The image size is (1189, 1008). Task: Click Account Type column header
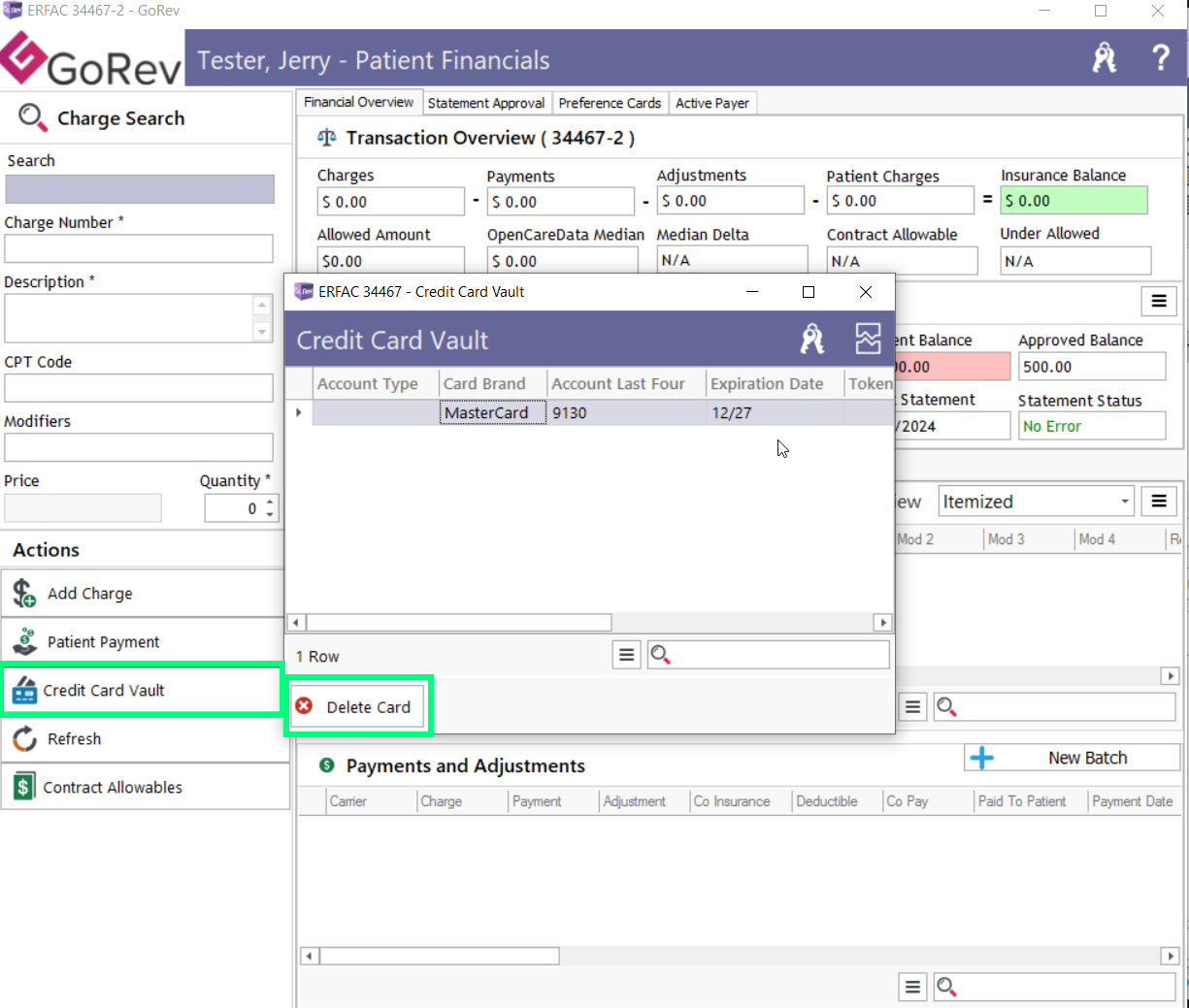click(x=376, y=383)
